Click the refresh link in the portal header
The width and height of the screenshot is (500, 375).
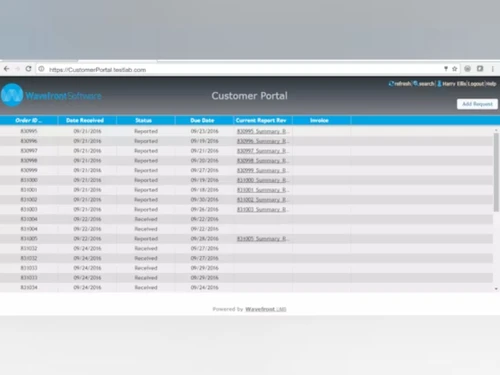tap(400, 84)
